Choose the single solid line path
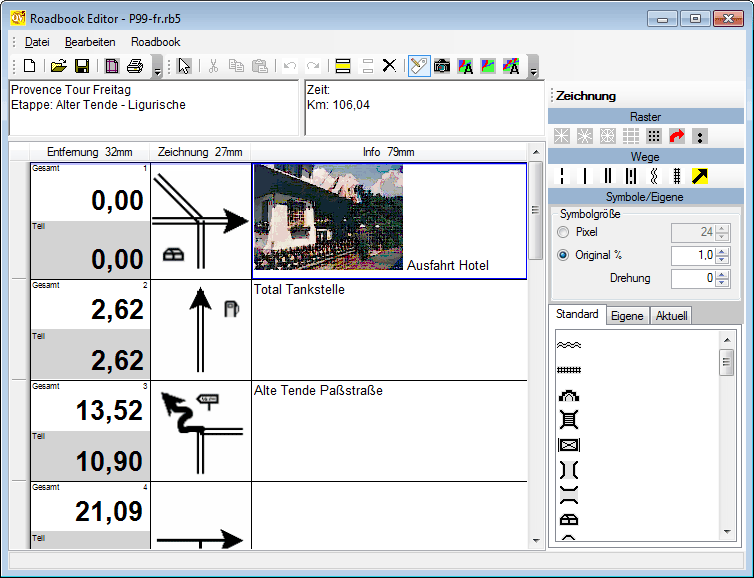754x578 pixels. pyautogui.click(x=585, y=176)
